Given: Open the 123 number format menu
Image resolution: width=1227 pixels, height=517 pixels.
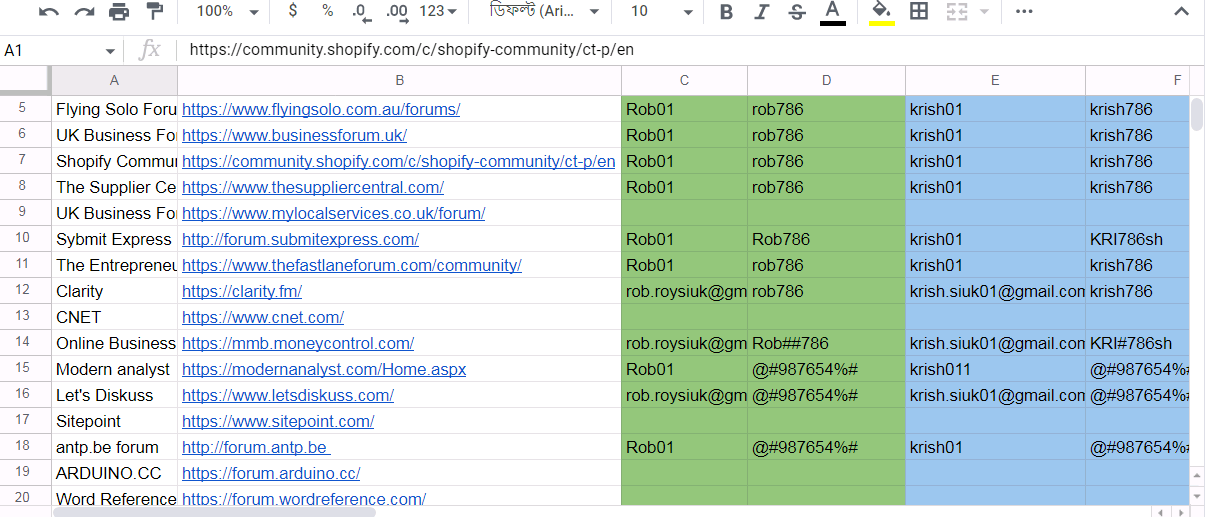Looking at the screenshot, I should (439, 12).
